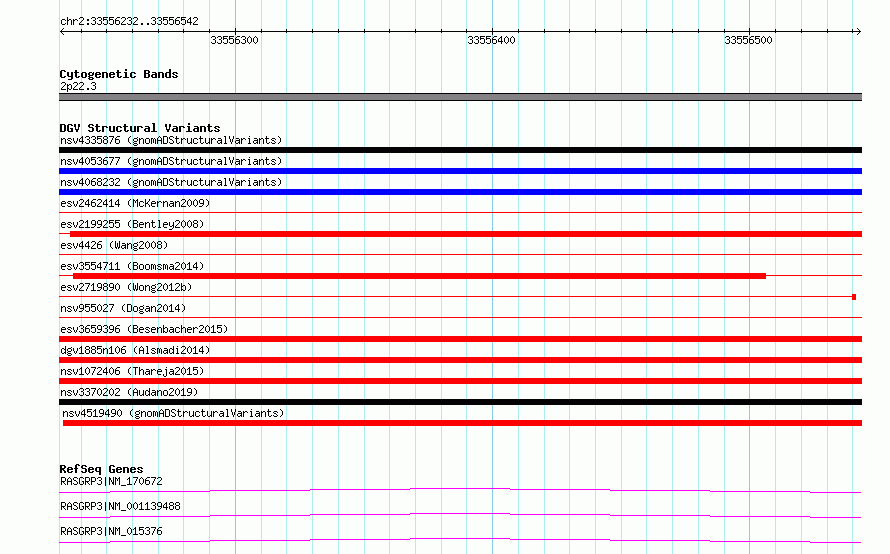Click the red bar for esv3659396
Viewport: 890px width, 554px height.
click(460, 339)
